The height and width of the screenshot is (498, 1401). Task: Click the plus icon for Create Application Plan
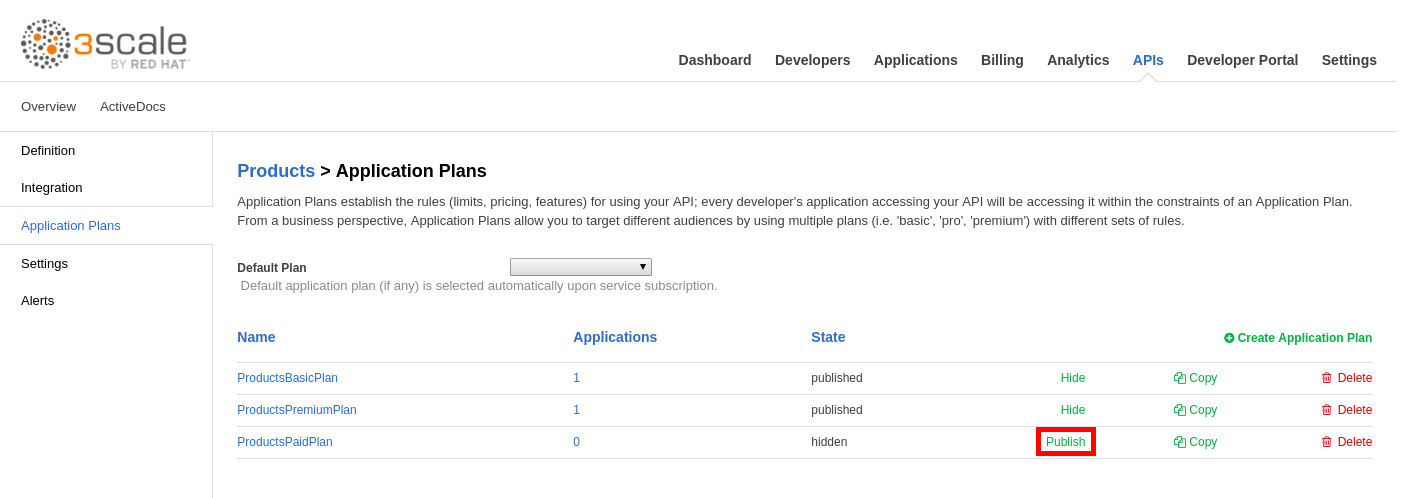(1229, 338)
